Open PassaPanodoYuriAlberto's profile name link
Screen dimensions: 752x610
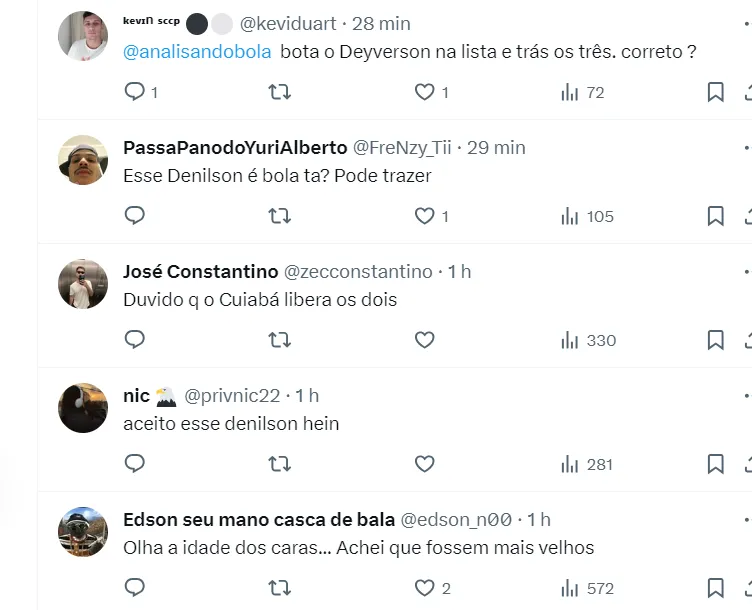pos(235,147)
